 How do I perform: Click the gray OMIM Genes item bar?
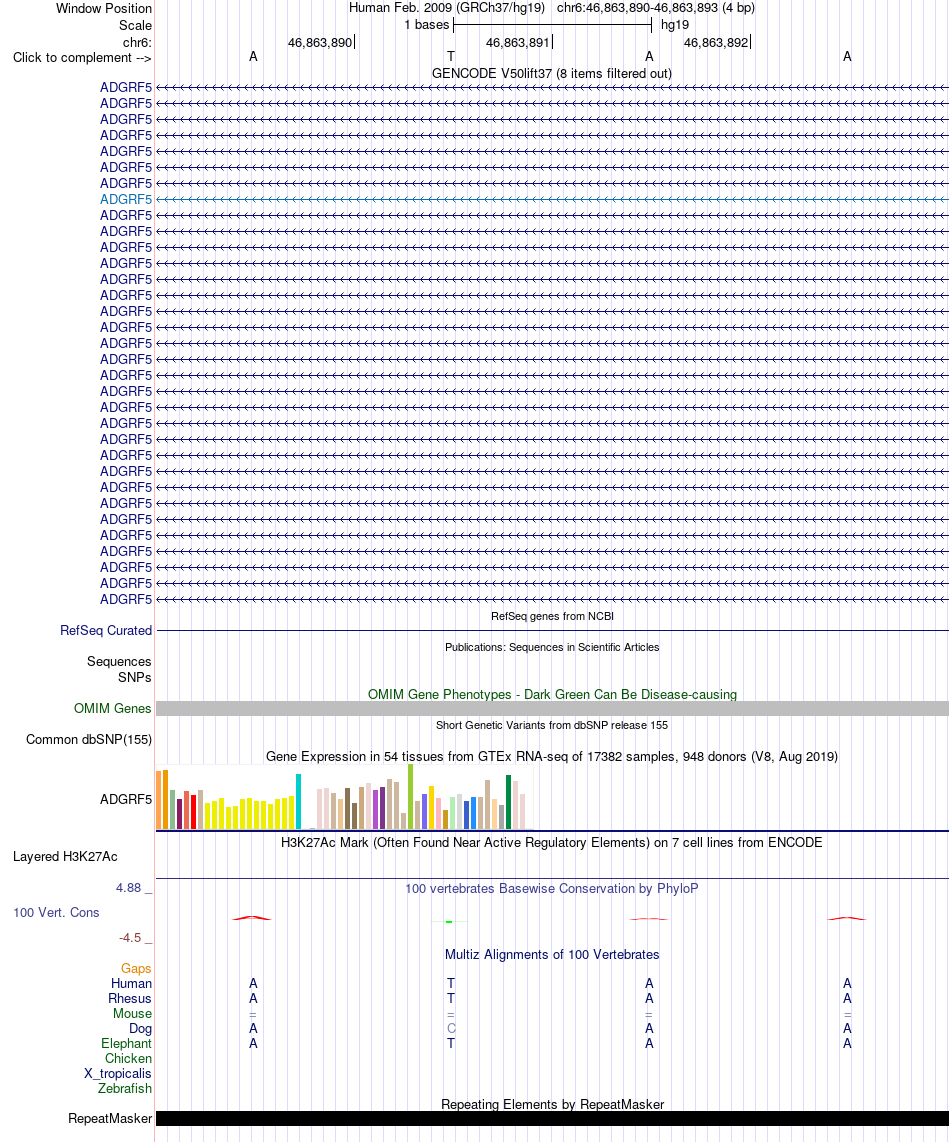coord(552,709)
